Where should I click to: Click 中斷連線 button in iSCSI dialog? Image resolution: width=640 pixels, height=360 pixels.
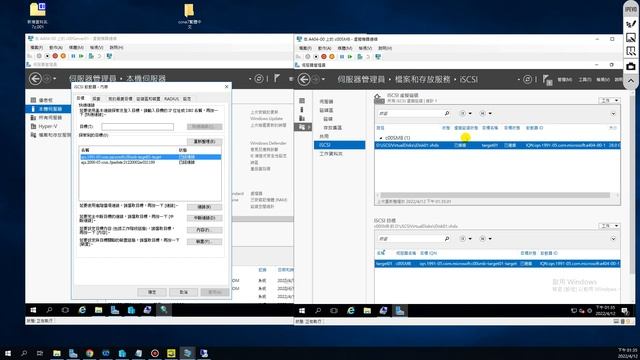tap(204, 218)
